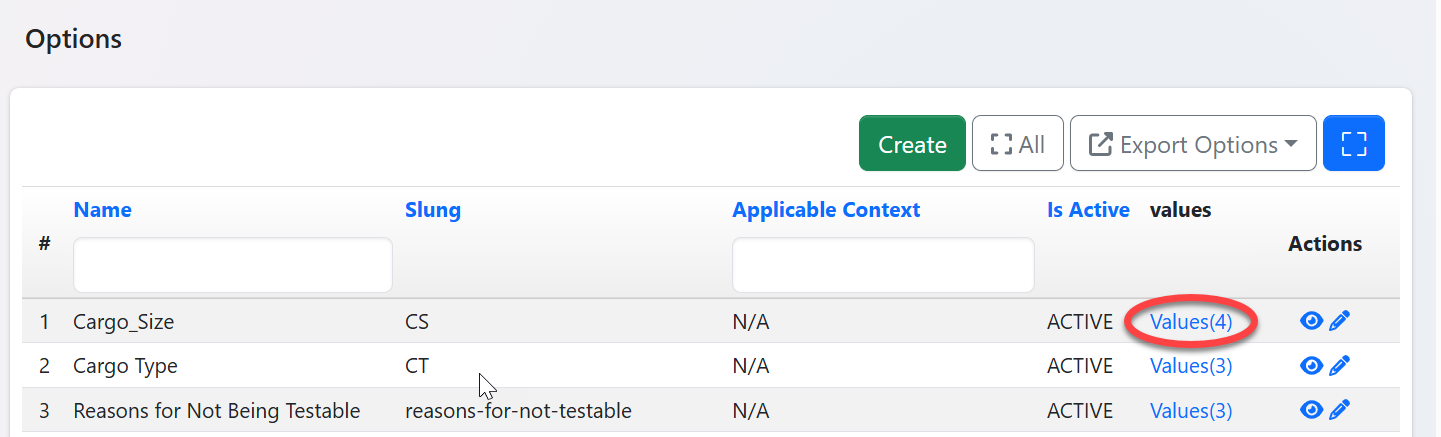Focus the Applicable Context filter input
The height and width of the screenshot is (437, 1441).
[882, 265]
